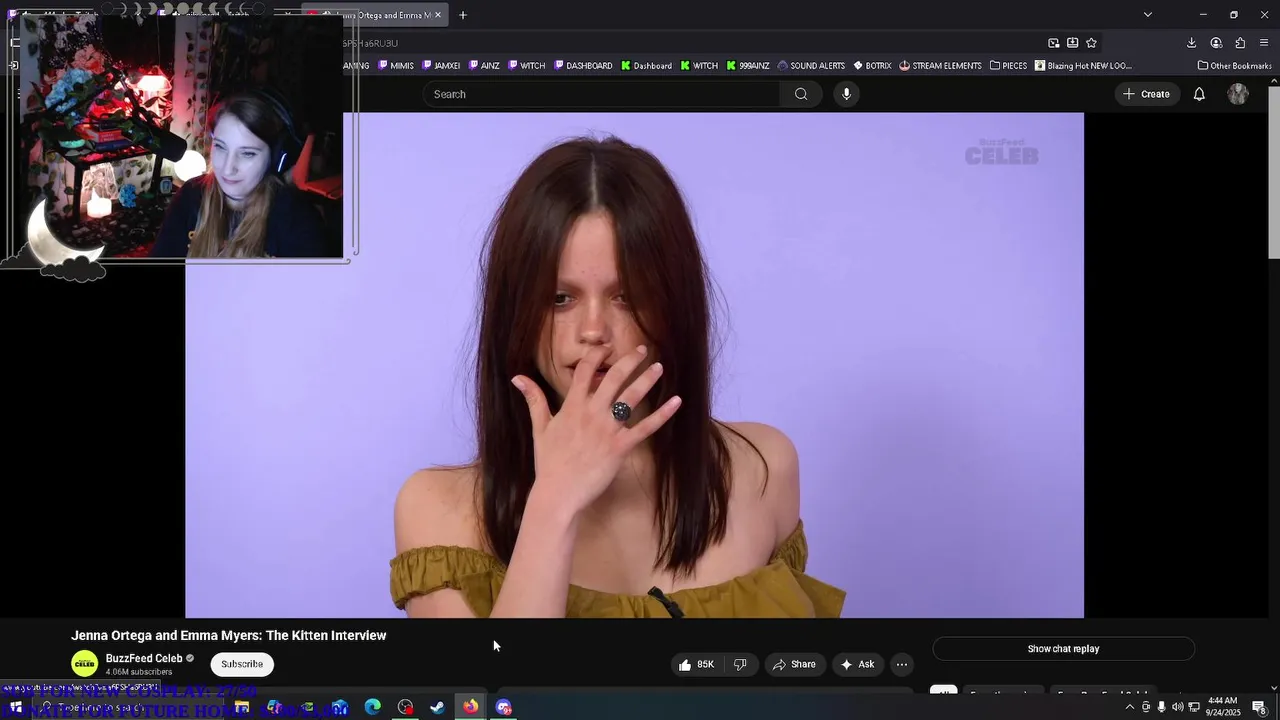The width and height of the screenshot is (1280, 720).
Task: Click the picture-in-picture icon in address bar
Action: click(1053, 43)
